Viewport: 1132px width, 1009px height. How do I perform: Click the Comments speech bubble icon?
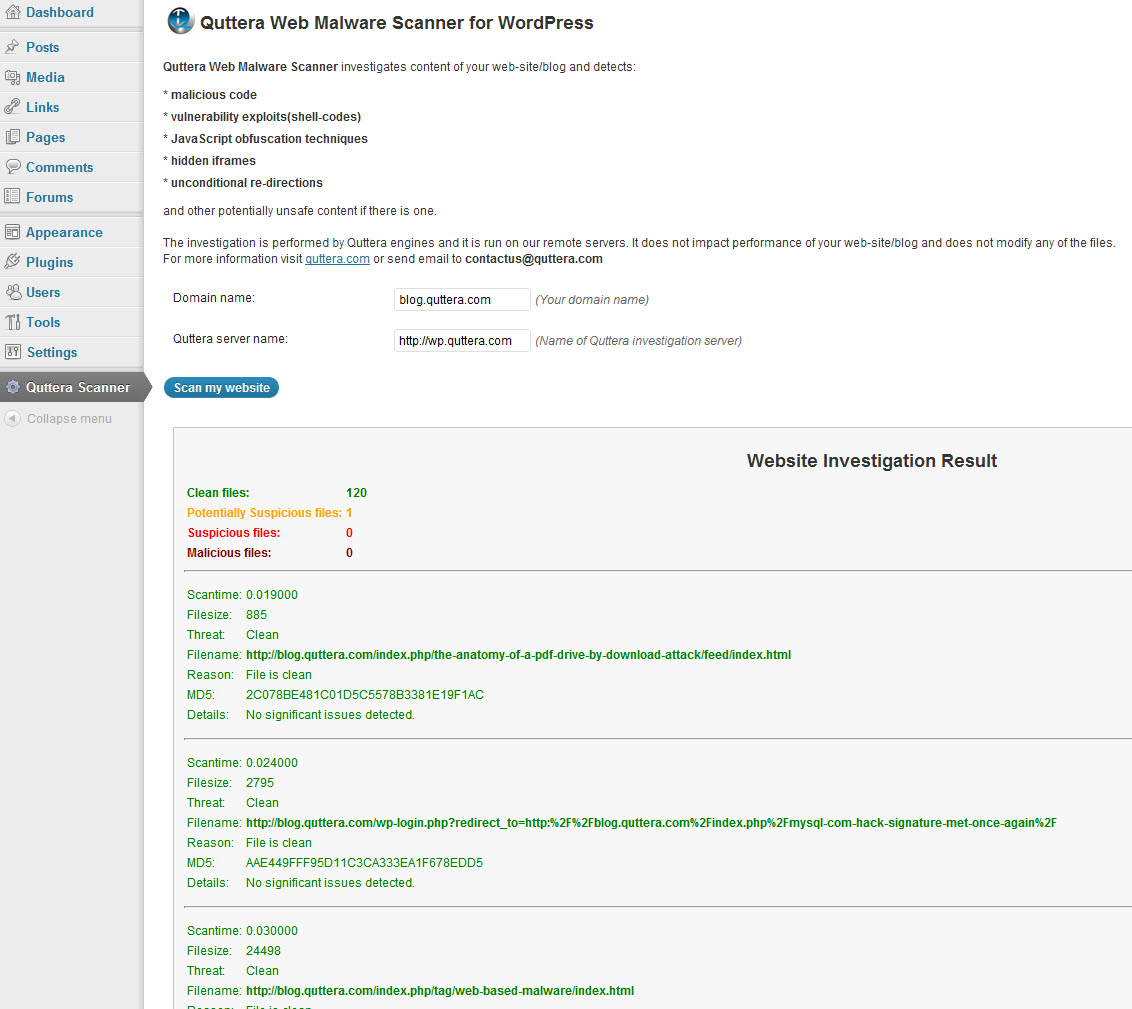[x=12, y=167]
